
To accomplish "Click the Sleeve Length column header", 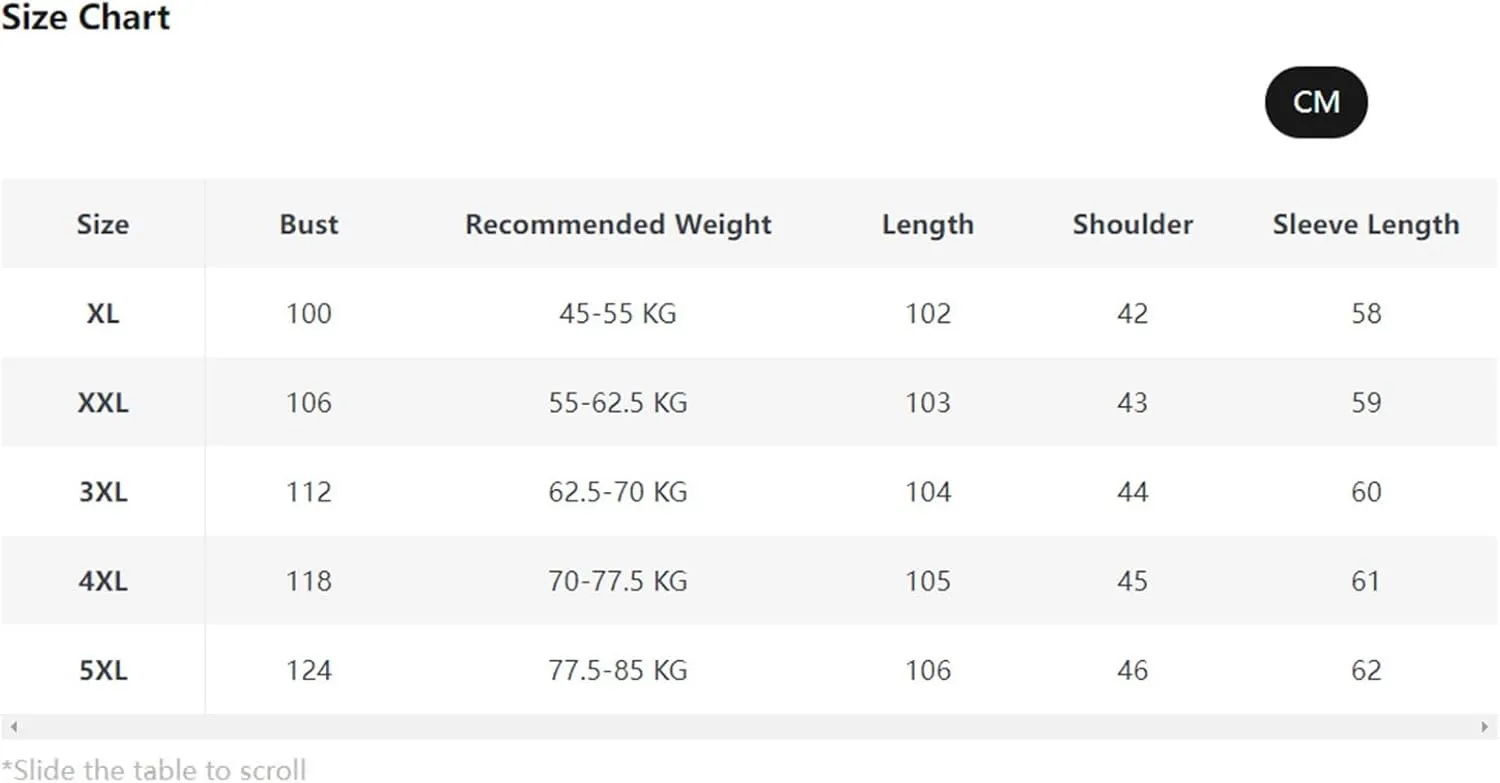I will (1366, 225).
